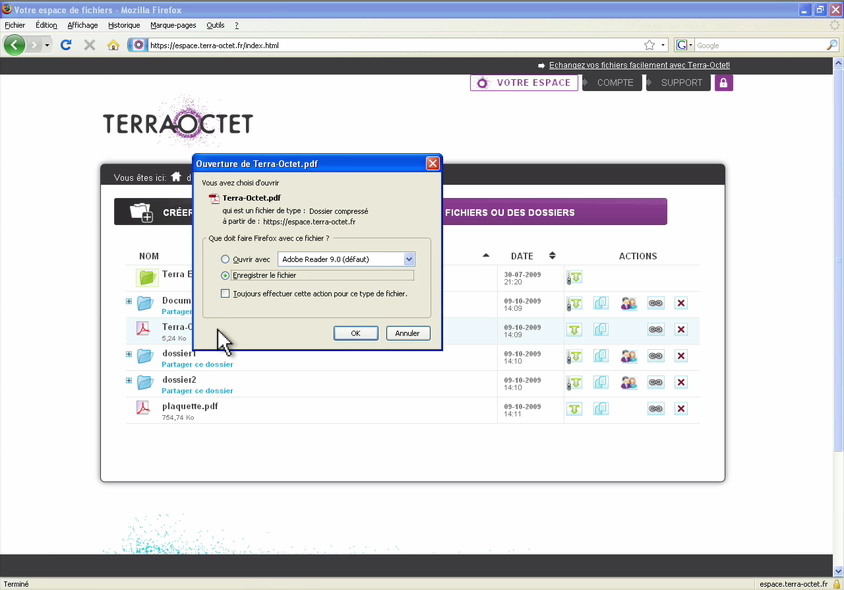Click the home icon in breadcrumb

[176, 177]
